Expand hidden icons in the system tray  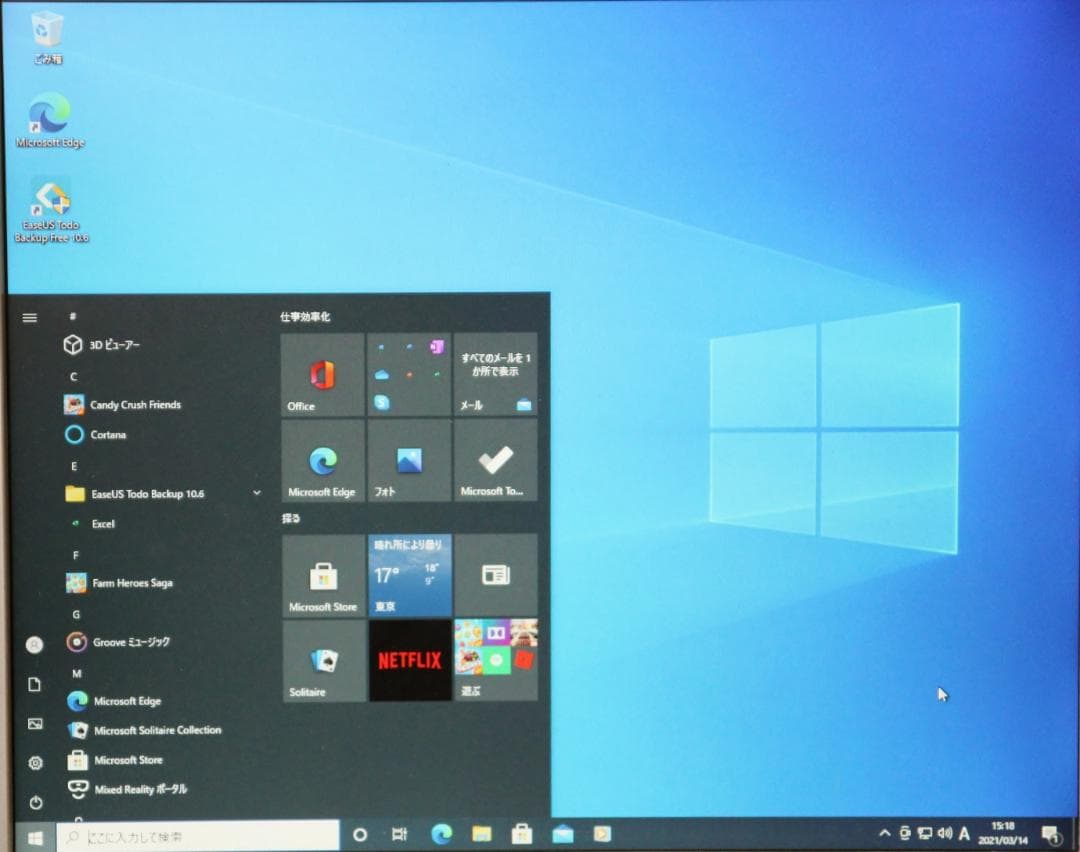coord(884,833)
